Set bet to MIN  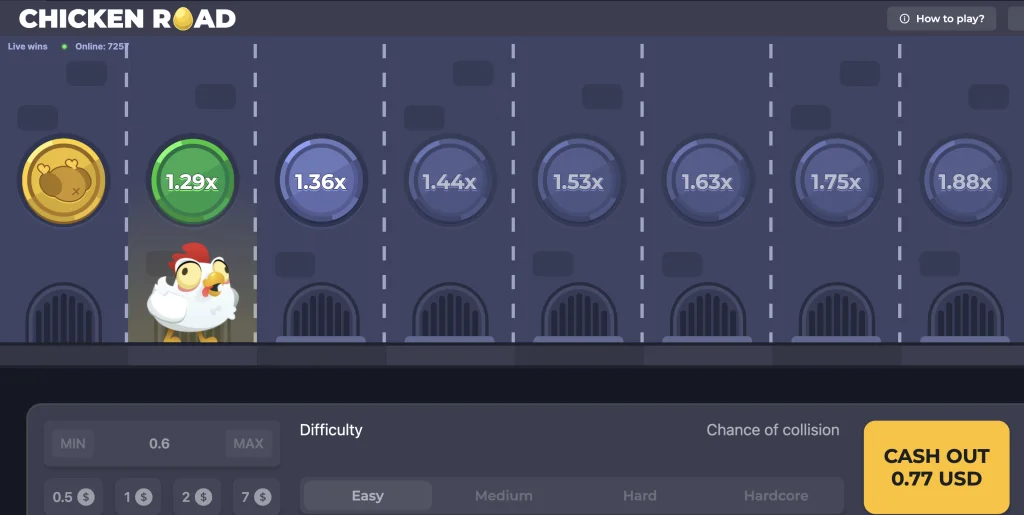(x=72, y=444)
